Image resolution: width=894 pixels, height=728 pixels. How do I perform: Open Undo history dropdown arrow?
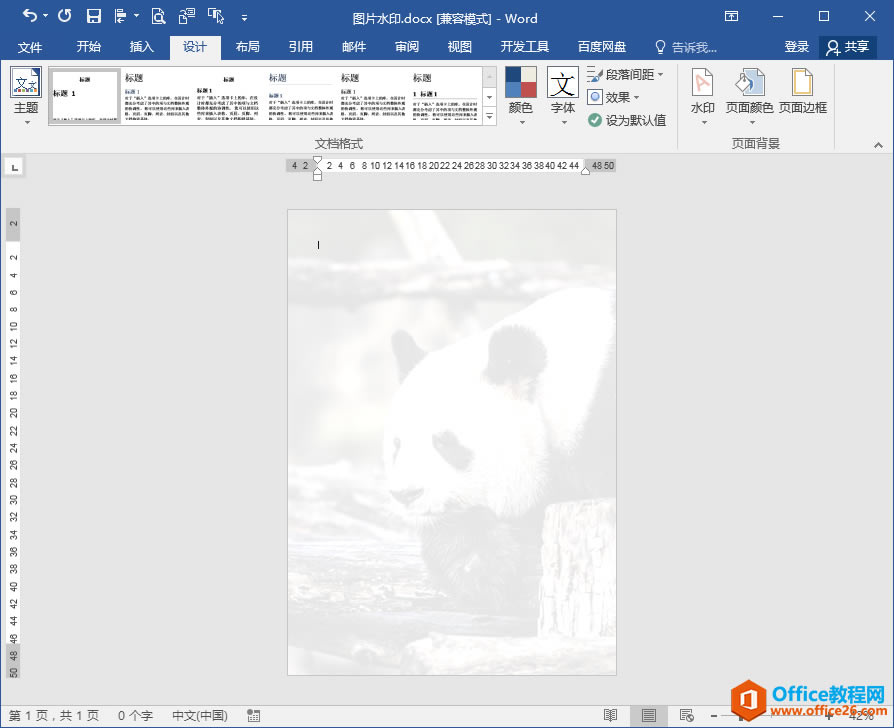[46, 16]
